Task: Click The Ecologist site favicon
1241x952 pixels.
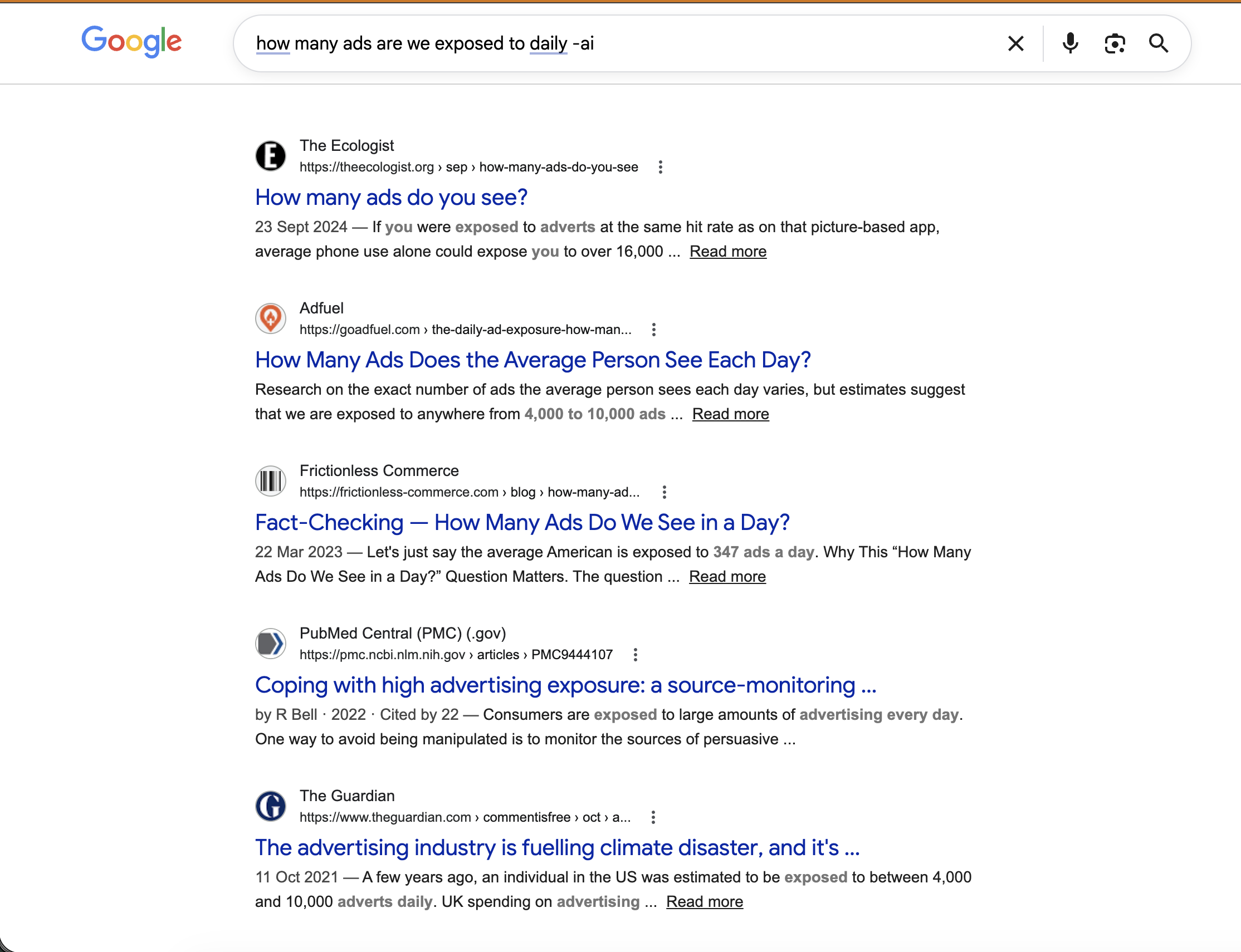Action: point(270,156)
